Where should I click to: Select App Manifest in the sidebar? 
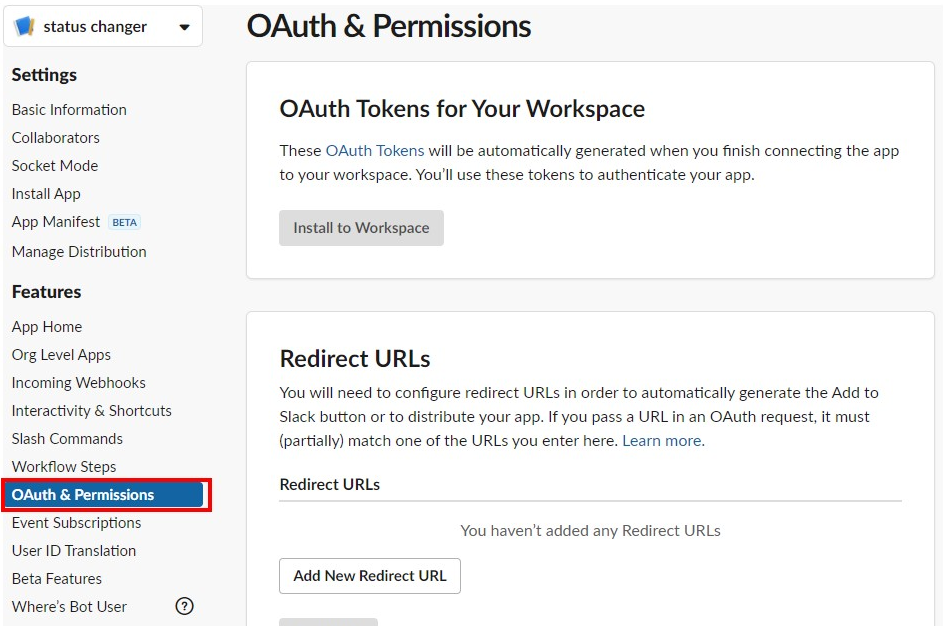55,222
